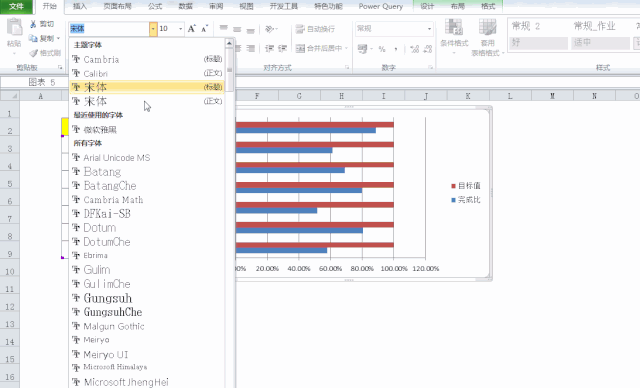Expand the orientation dropdown arrow

(277, 29)
